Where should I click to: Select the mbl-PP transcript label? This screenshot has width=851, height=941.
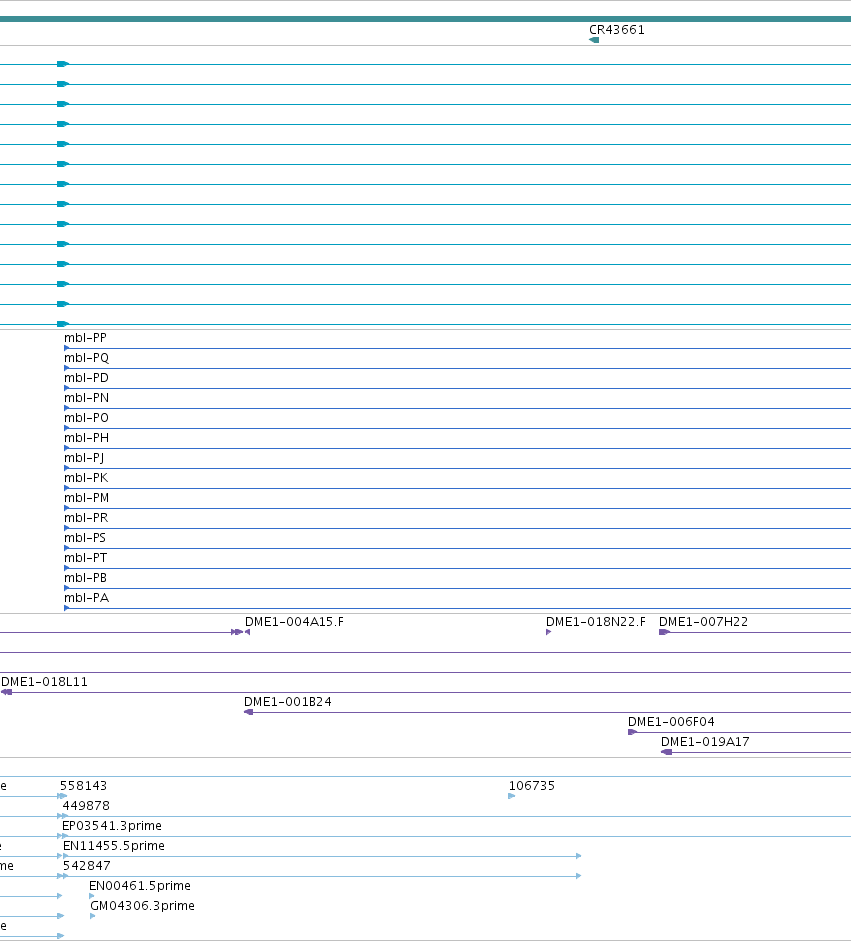point(85,338)
